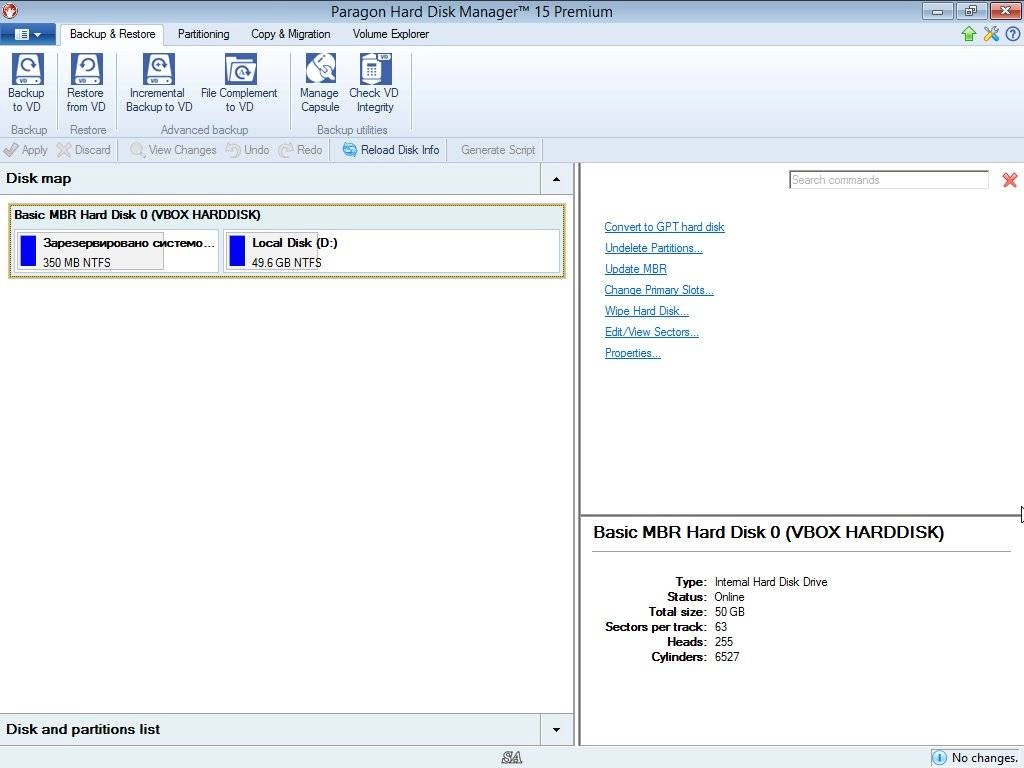Click the Online status value
Viewport: 1024px width, 768px height.
tap(729, 597)
